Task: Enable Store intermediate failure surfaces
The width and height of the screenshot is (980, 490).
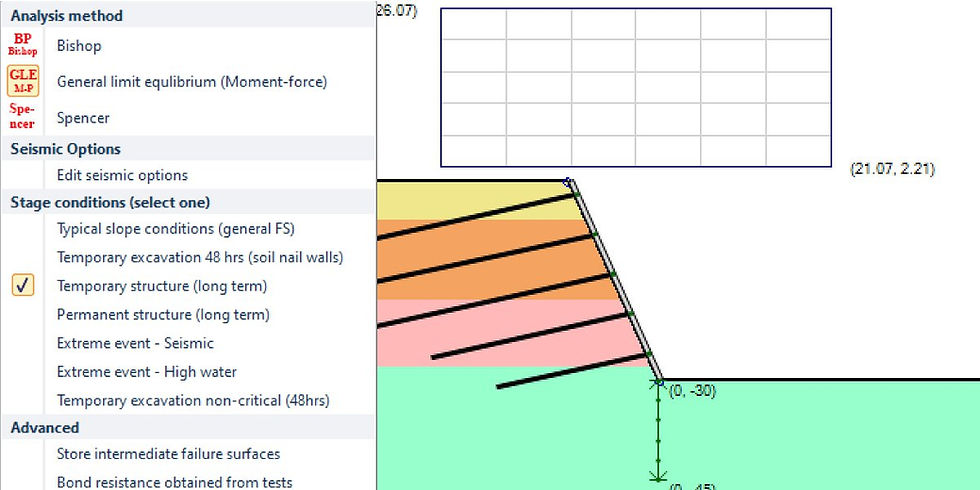Action: tap(169, 454)
